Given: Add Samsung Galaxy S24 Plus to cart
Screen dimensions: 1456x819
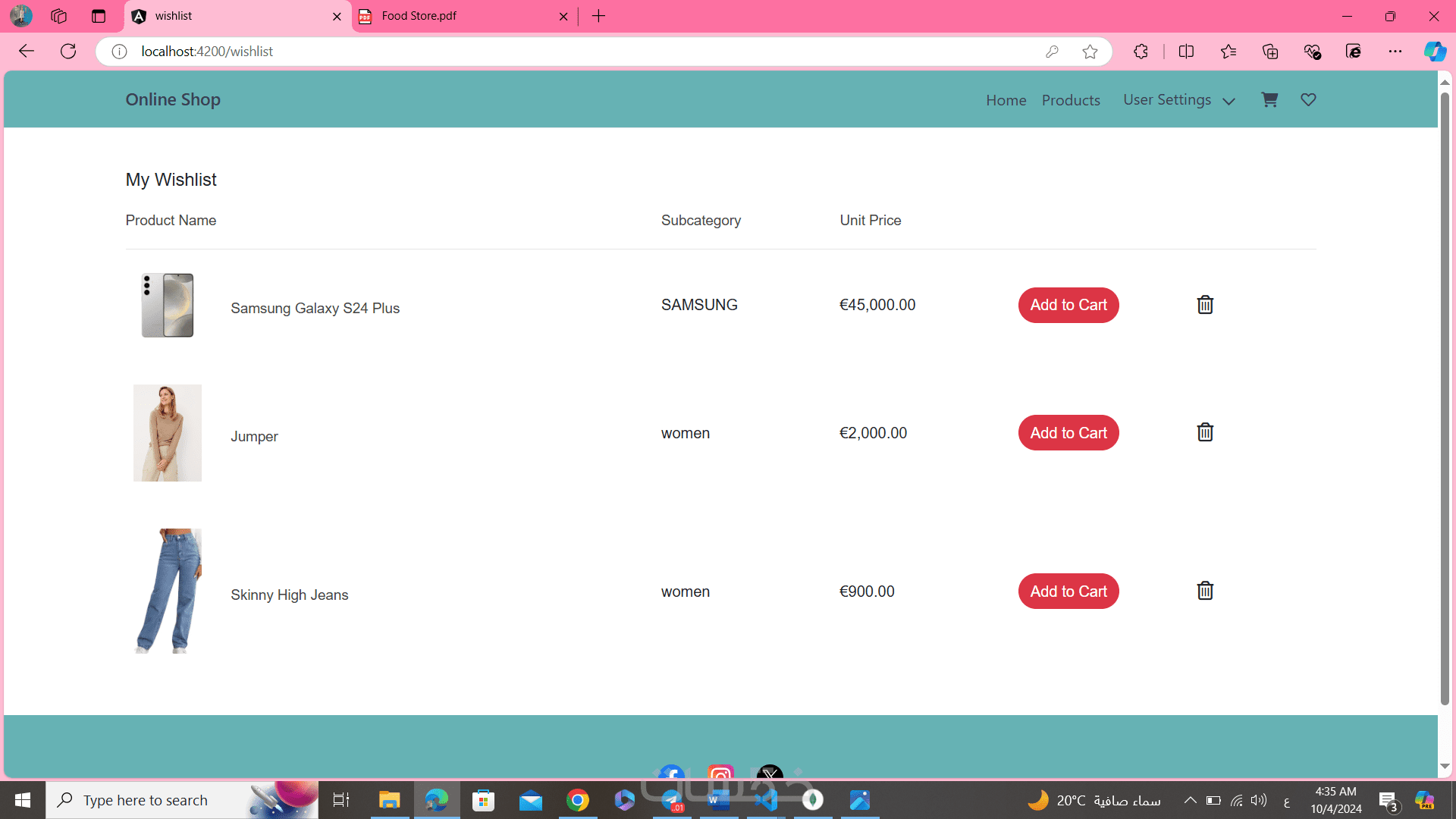Looking at the screenshot, I should (1068, 305).
